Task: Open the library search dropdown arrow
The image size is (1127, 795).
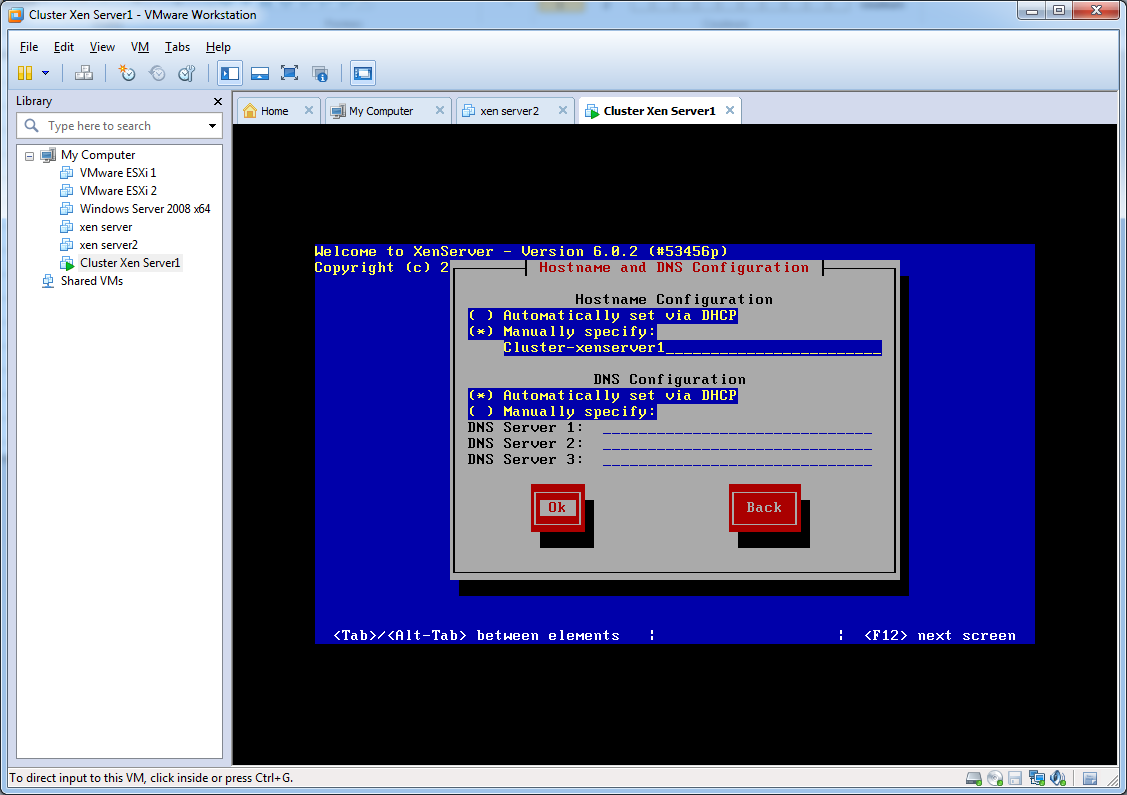Action: (x=212, y=126)
